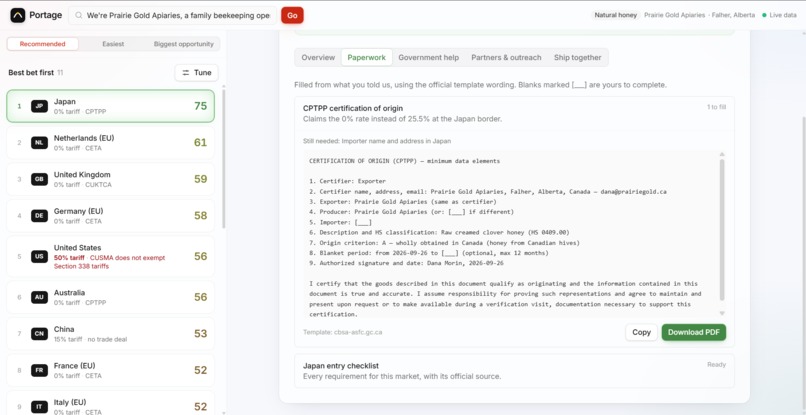This screenshot has height=415, width=806.
Task: Click the JP country badge
Action: pos(40,106)
